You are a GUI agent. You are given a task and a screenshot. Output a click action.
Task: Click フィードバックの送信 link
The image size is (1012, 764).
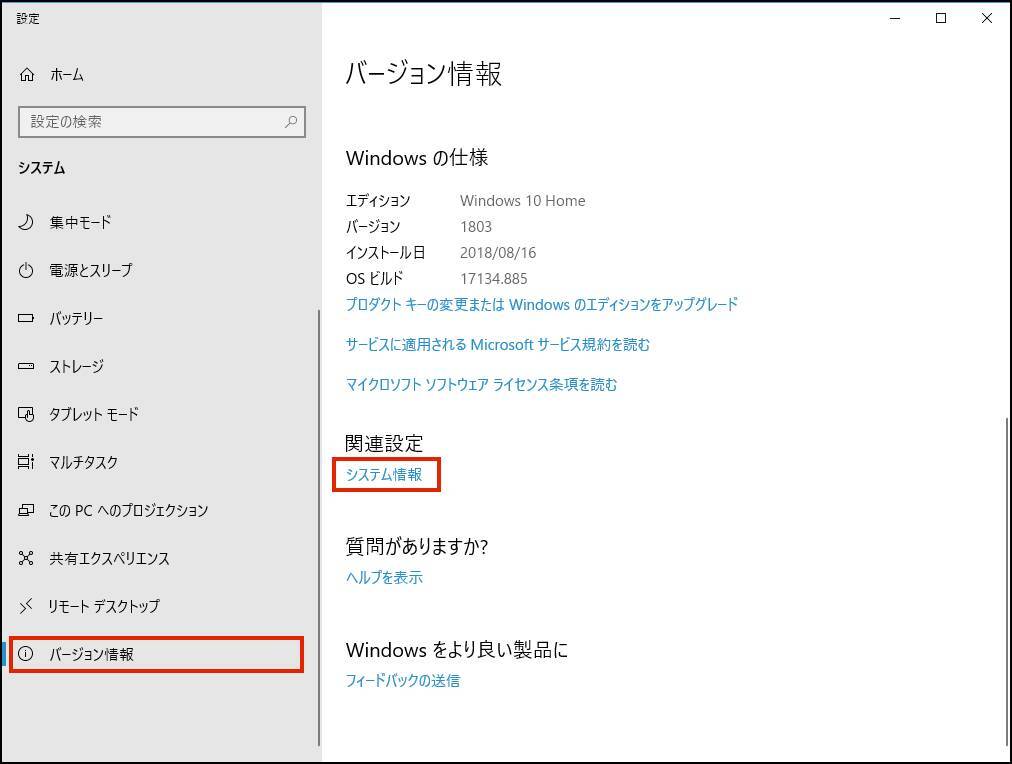tap(402, 680)
